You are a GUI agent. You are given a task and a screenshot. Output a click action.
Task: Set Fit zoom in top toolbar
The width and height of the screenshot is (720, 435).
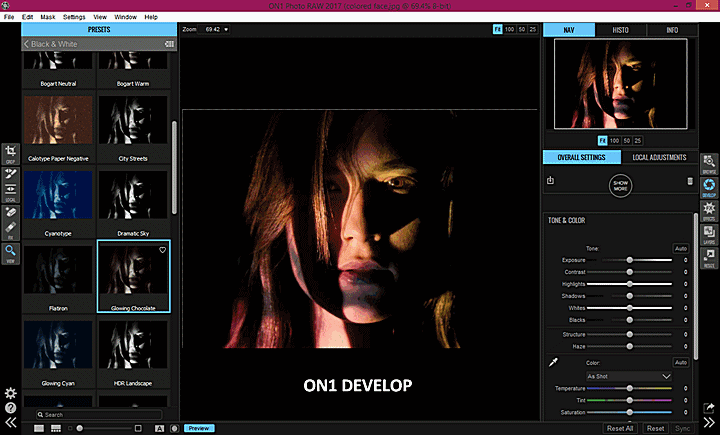point(497,29)
